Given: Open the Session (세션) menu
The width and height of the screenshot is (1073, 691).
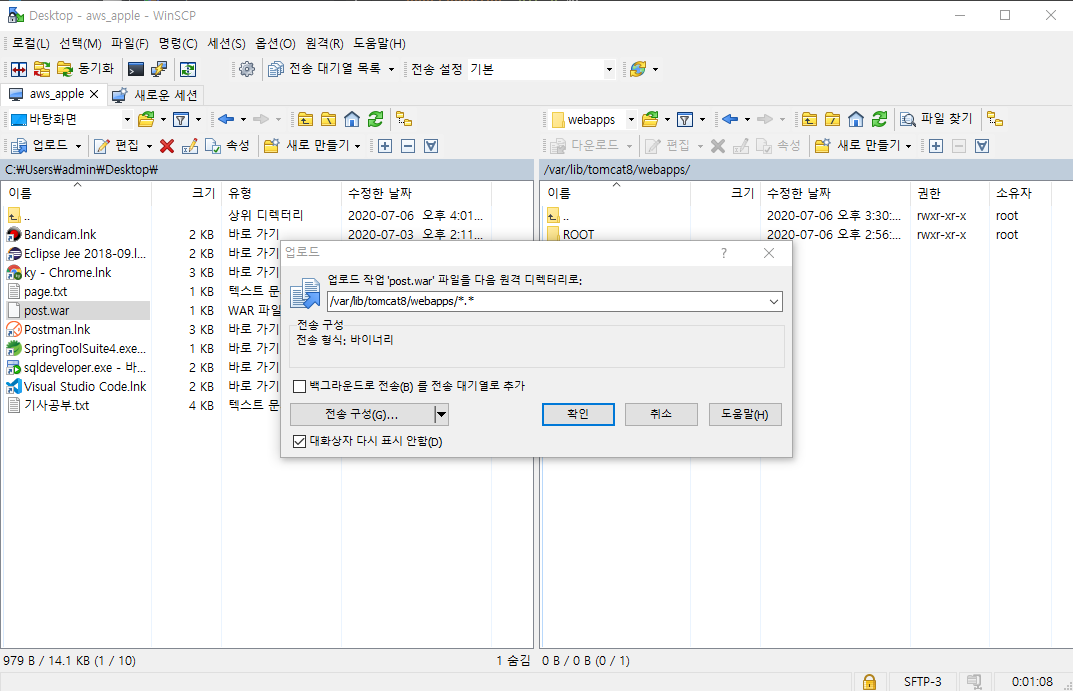Looking at the screenshot, I should click(x=227, y=44).
